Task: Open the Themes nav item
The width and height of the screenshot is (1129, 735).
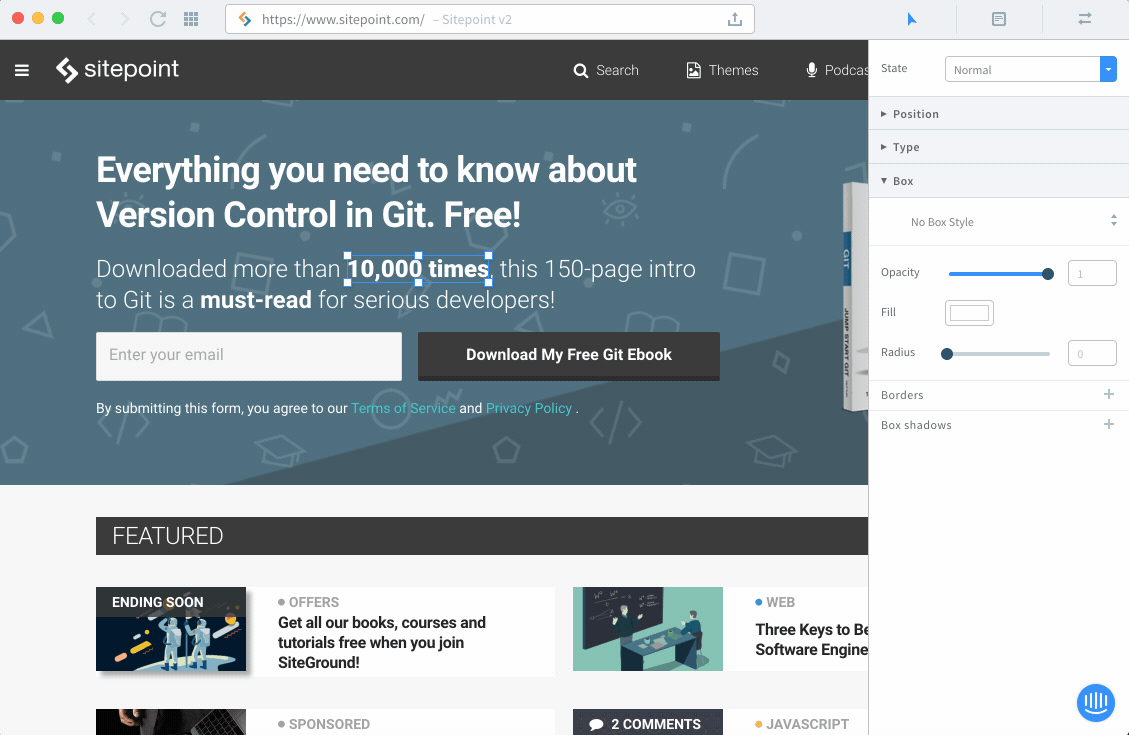Action: coord(722,70)
